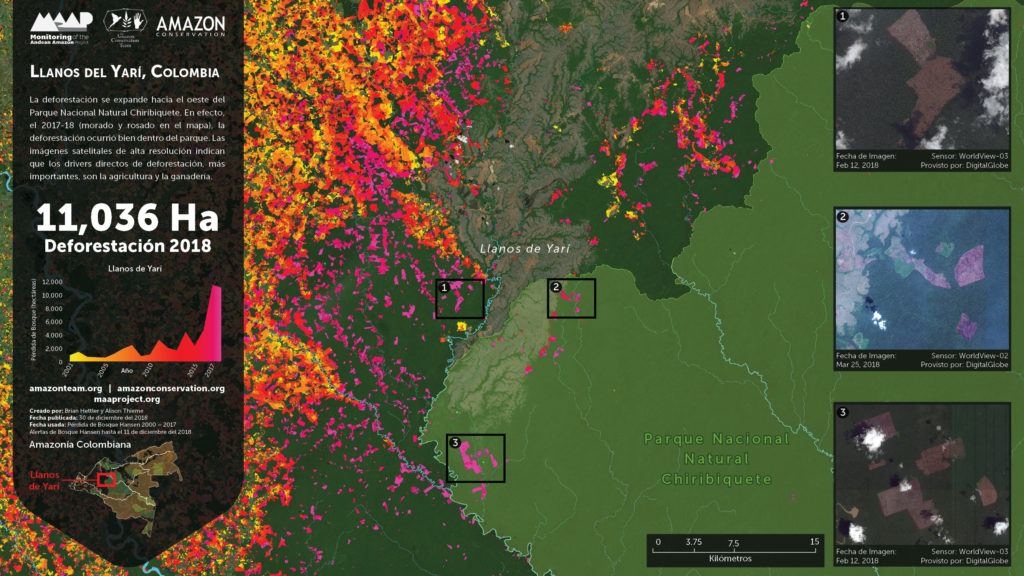Open the bottom satellite thumbnail with cleared plots

tap(921, 475)
